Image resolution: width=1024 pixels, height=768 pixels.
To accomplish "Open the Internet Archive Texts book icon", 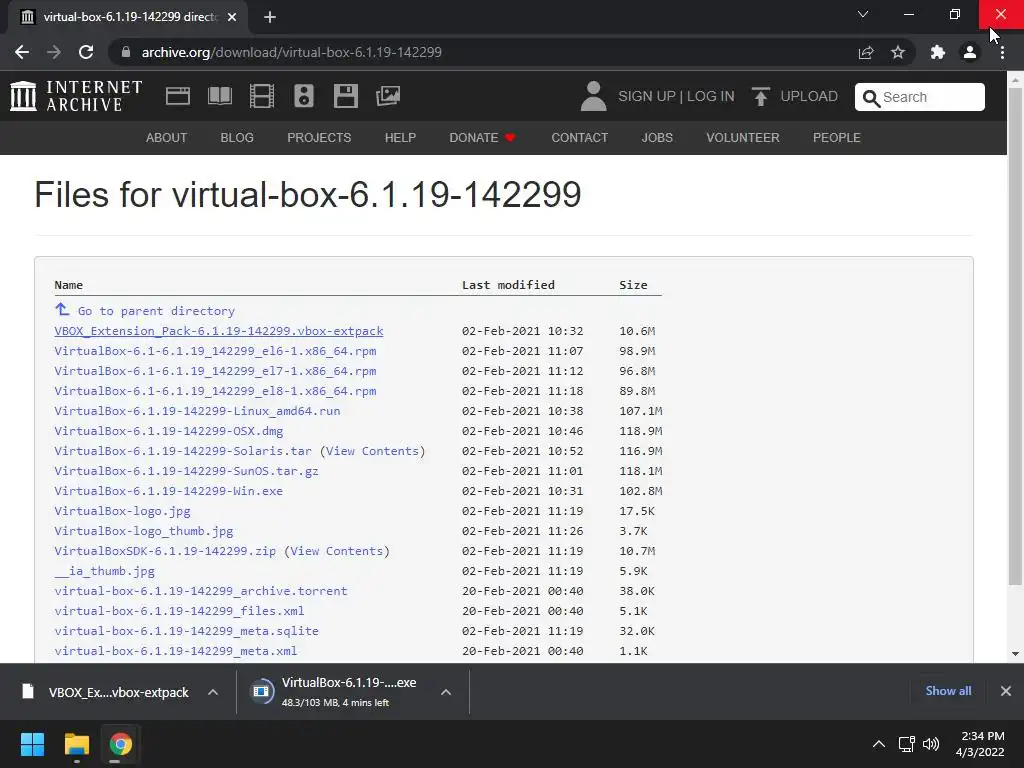I will (219, 96).
